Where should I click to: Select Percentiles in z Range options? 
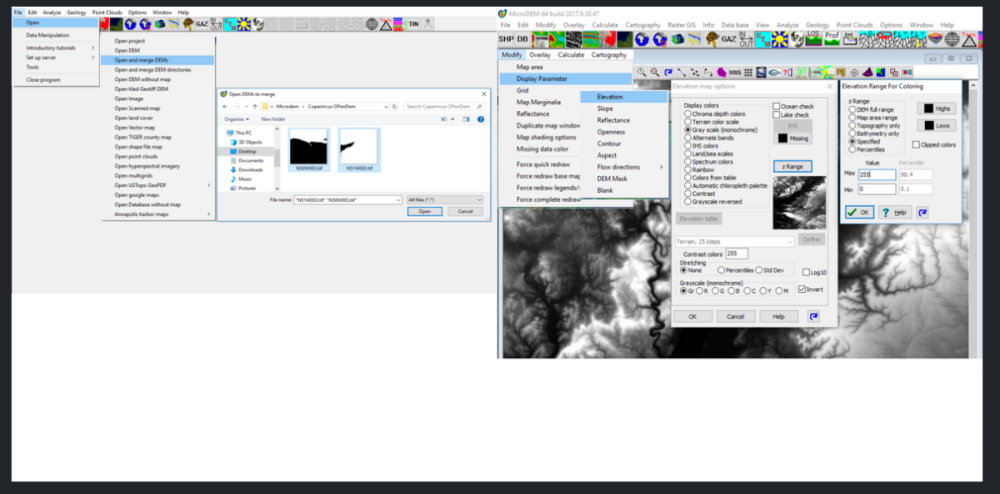(x=851, y=149)
